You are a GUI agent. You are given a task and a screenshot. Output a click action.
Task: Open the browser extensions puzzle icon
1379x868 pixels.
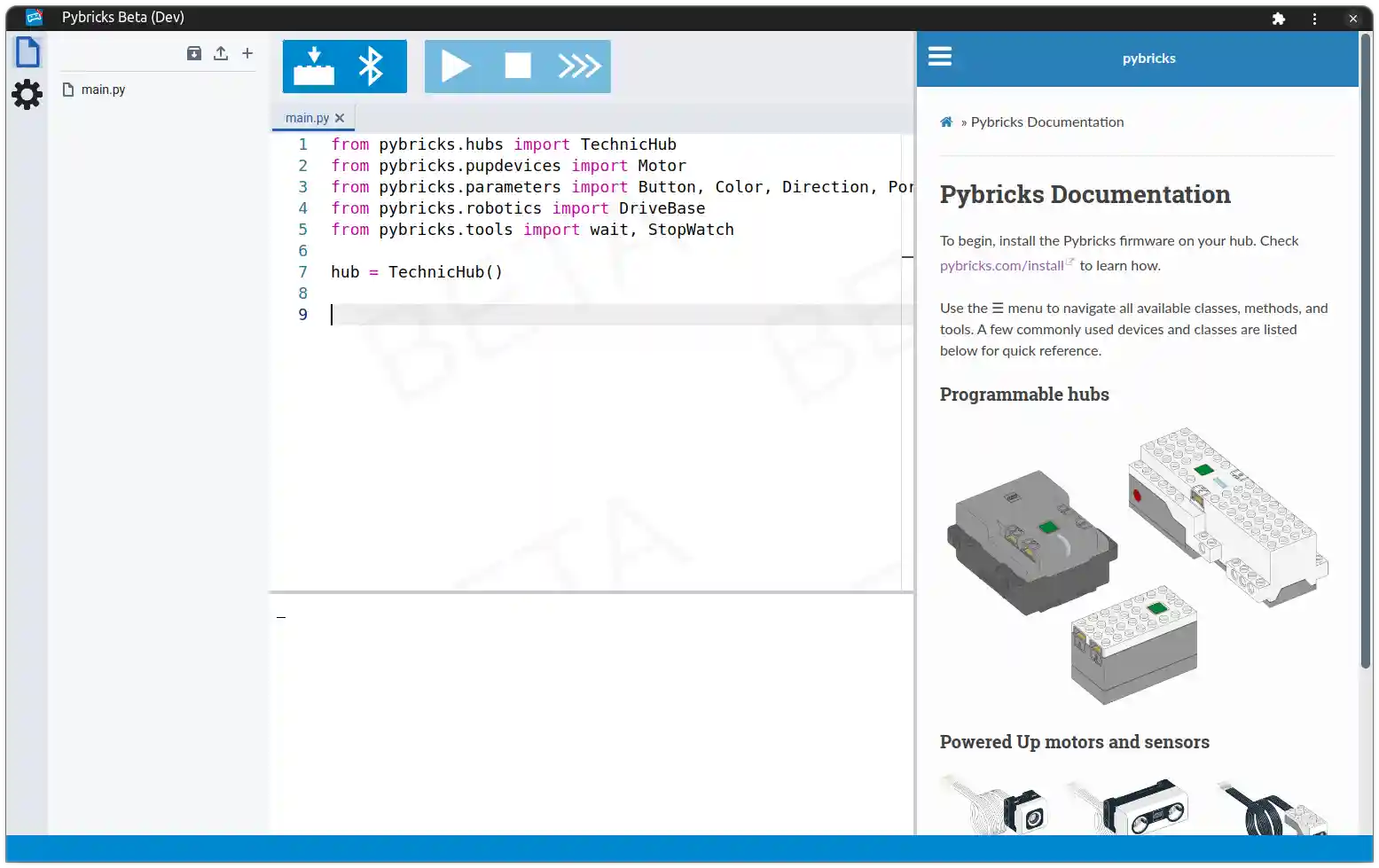tap(1279, 18)
